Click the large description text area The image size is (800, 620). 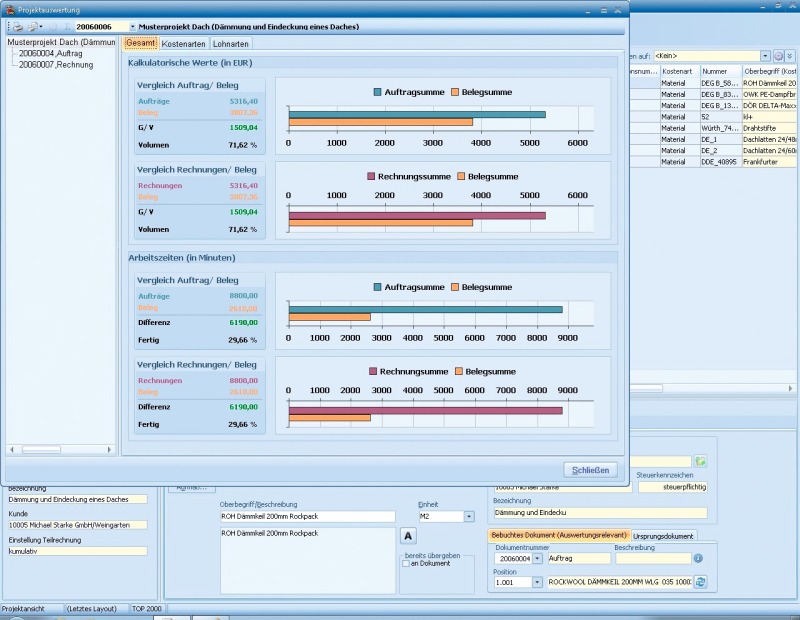pos(308,560)
